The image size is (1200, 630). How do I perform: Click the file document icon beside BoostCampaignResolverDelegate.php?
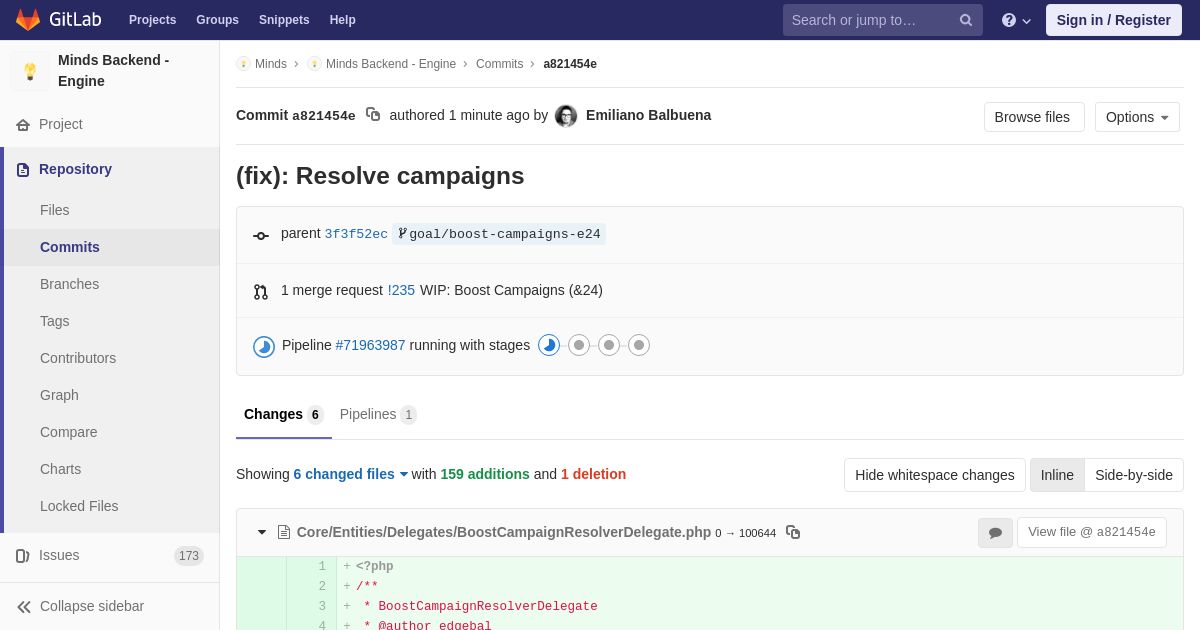click(x=284, y=532)
